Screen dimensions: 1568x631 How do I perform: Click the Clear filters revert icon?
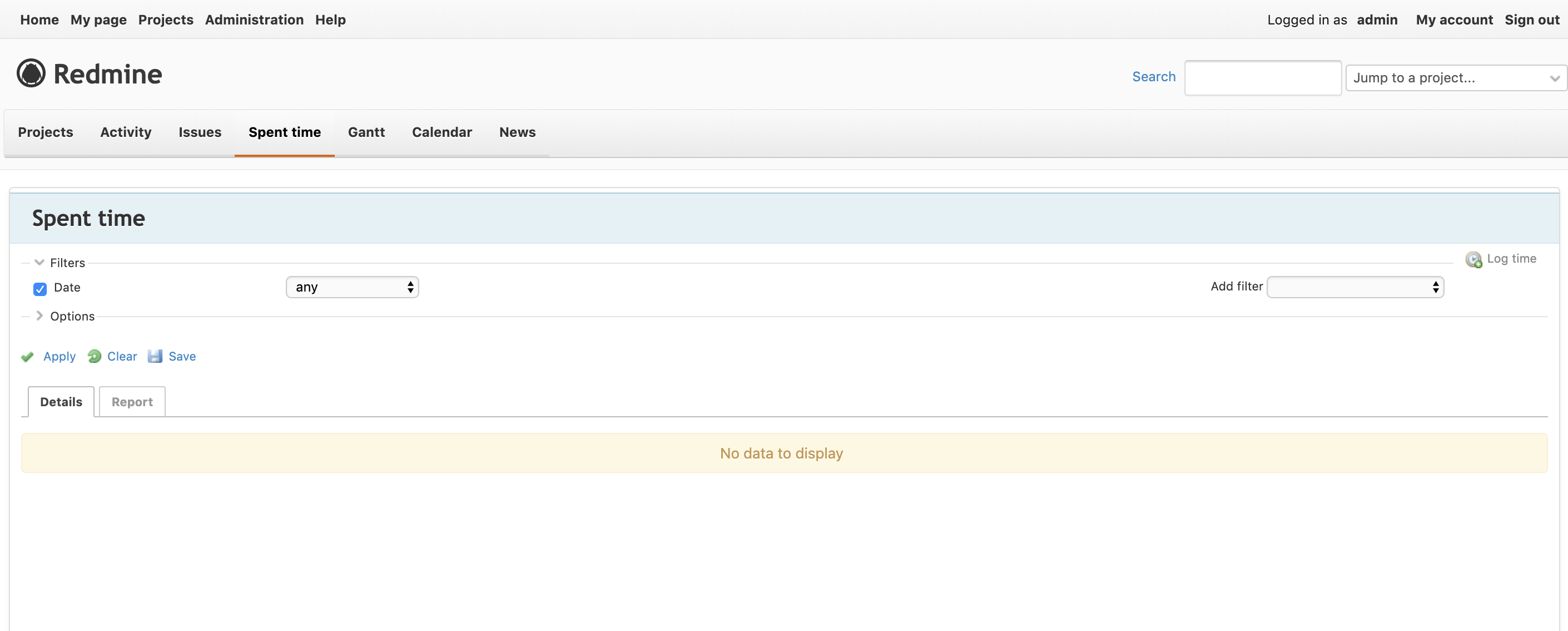click(x=95, y=356)
